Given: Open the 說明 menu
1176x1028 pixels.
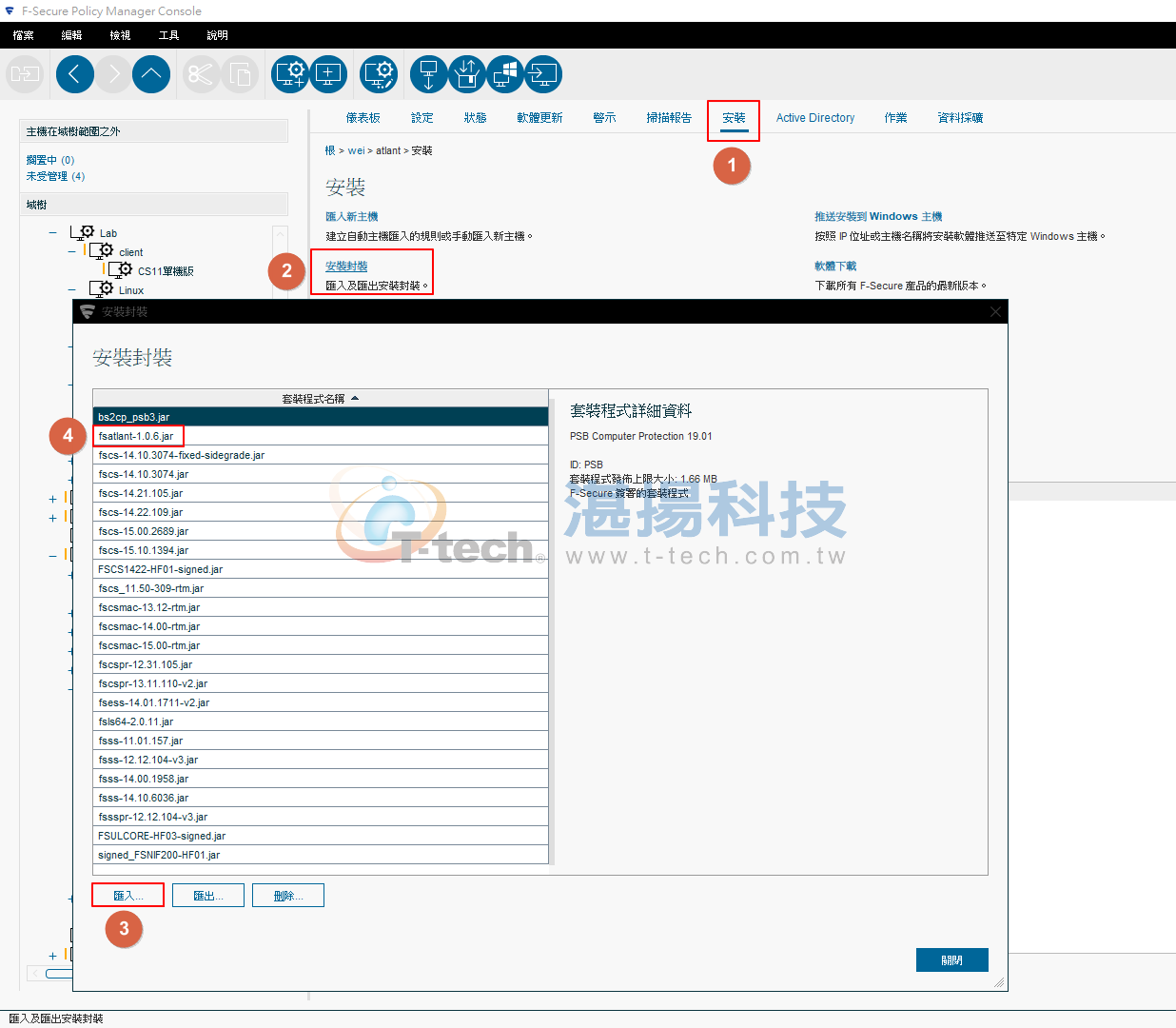Looking at the screenshot, I should (x=217, y=35).
